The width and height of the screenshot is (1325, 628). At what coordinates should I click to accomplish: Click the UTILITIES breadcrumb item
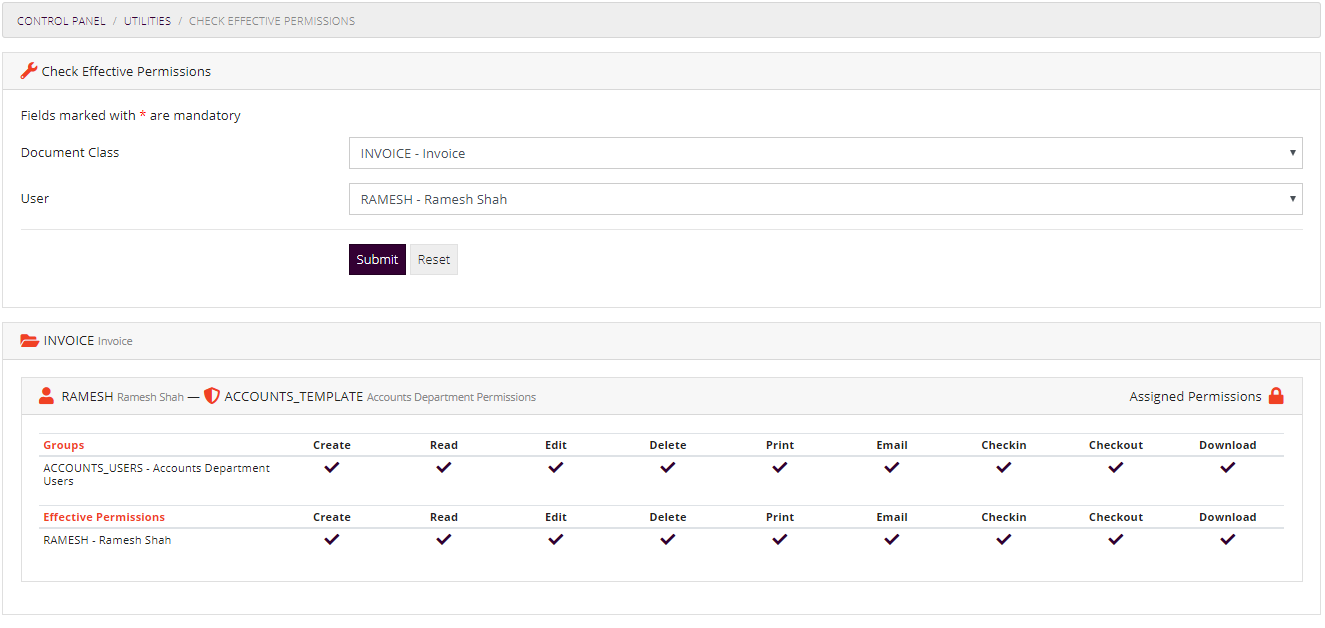147,20
